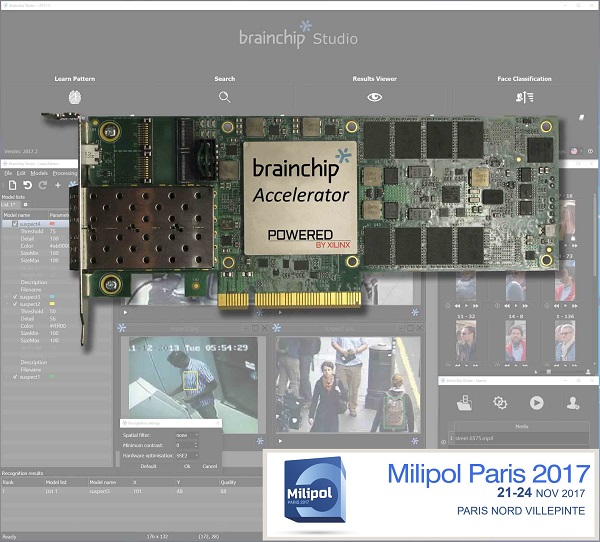Close the Recognition settings dialog with its X
Viewport: 600px width, 542px height.
(217, 423)
